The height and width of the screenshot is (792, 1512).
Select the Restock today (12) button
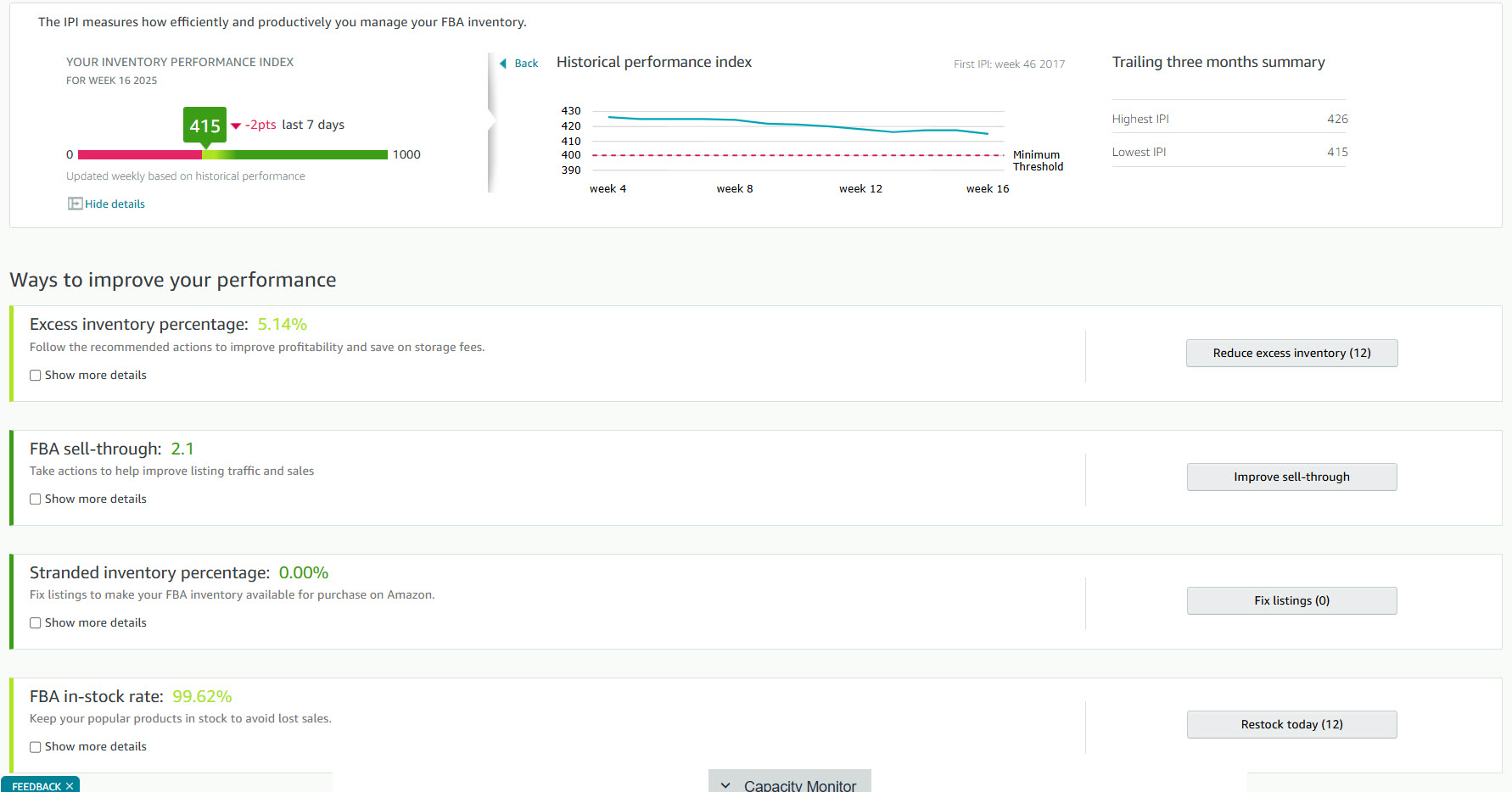1291,724
